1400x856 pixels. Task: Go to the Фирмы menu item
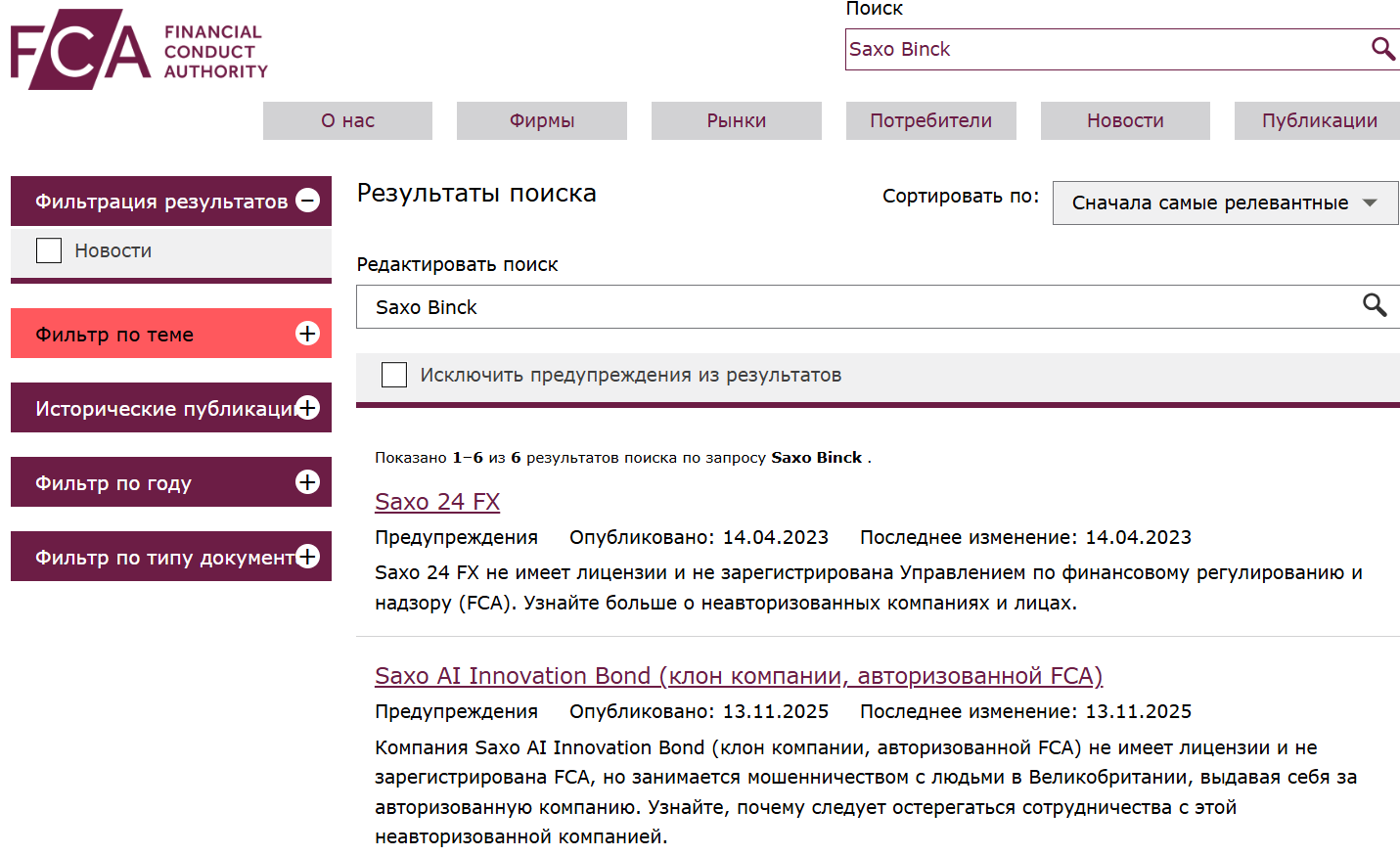coord(541,120)
